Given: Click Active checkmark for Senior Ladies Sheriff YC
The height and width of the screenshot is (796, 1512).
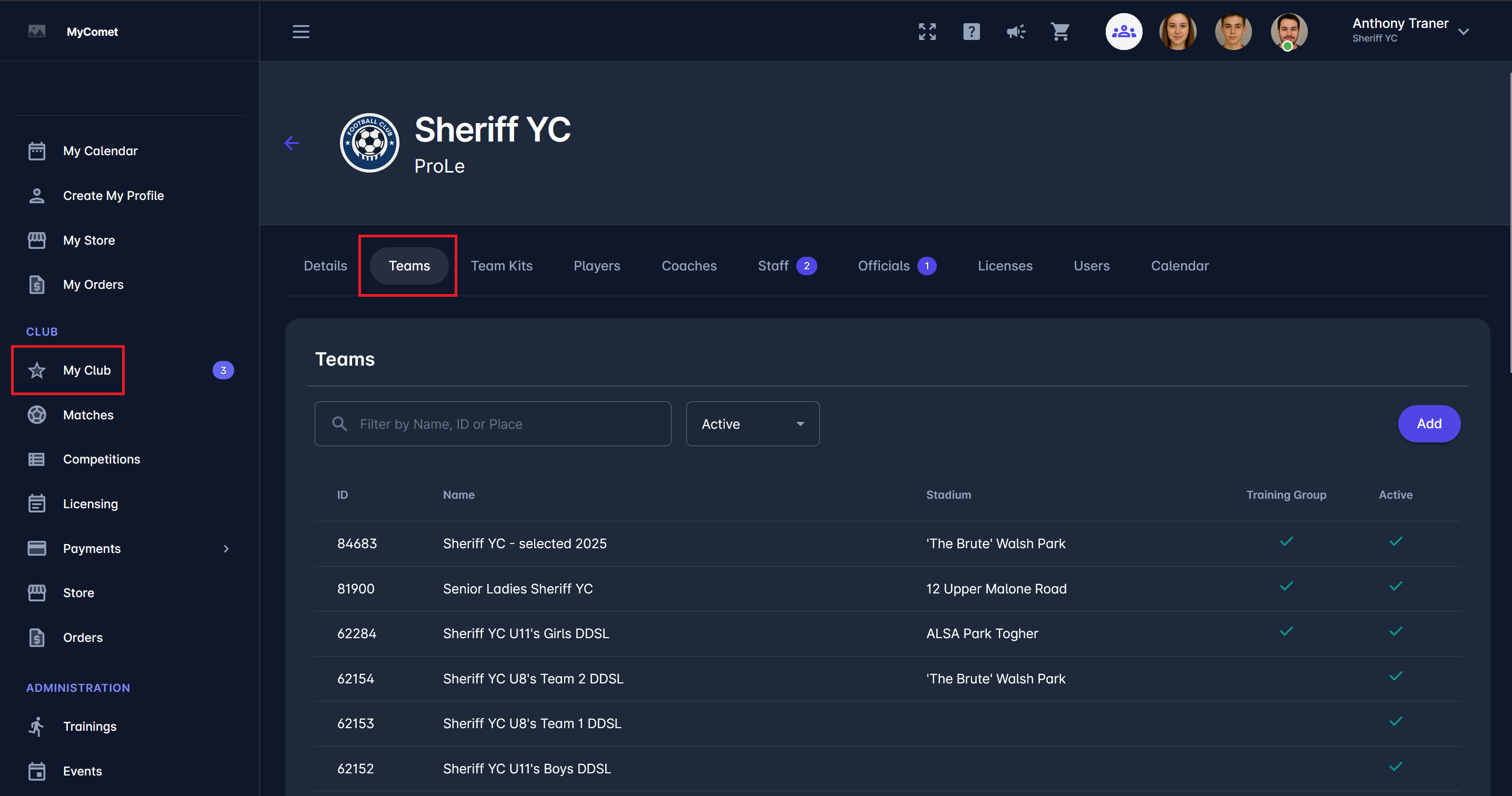Looking at the screenshot, I should [1395, 587].
